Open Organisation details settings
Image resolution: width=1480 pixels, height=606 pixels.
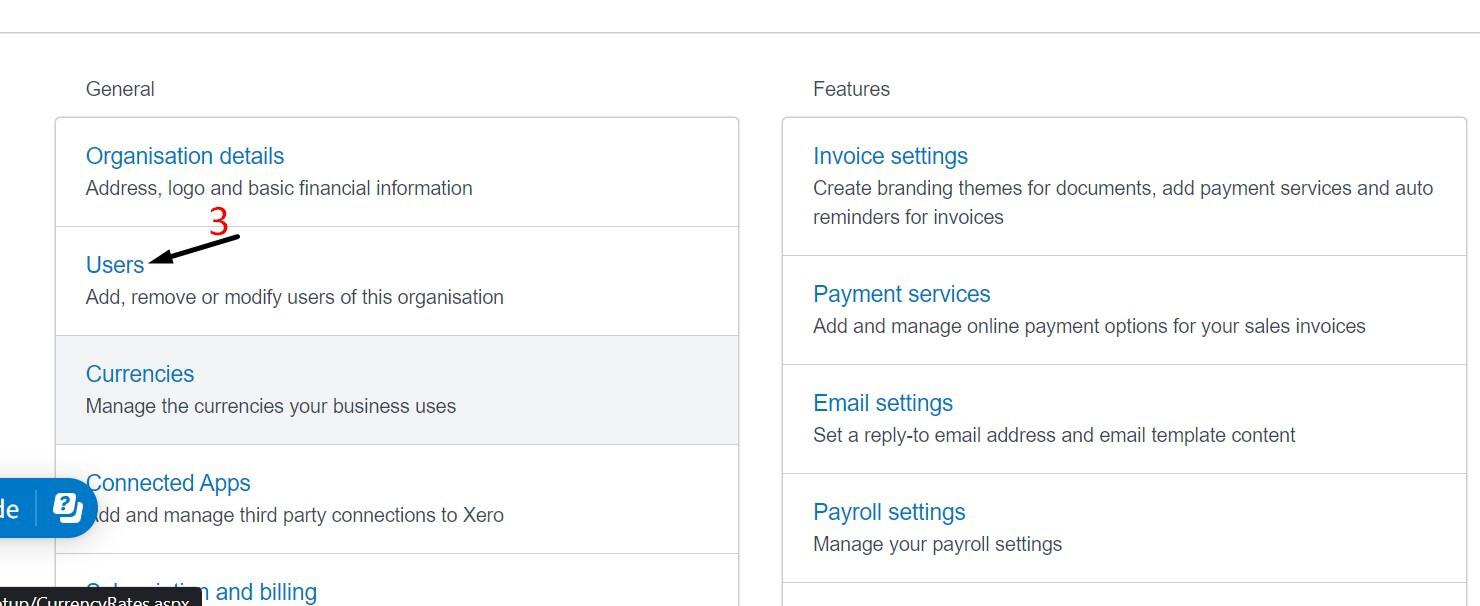tap(185, 156)
